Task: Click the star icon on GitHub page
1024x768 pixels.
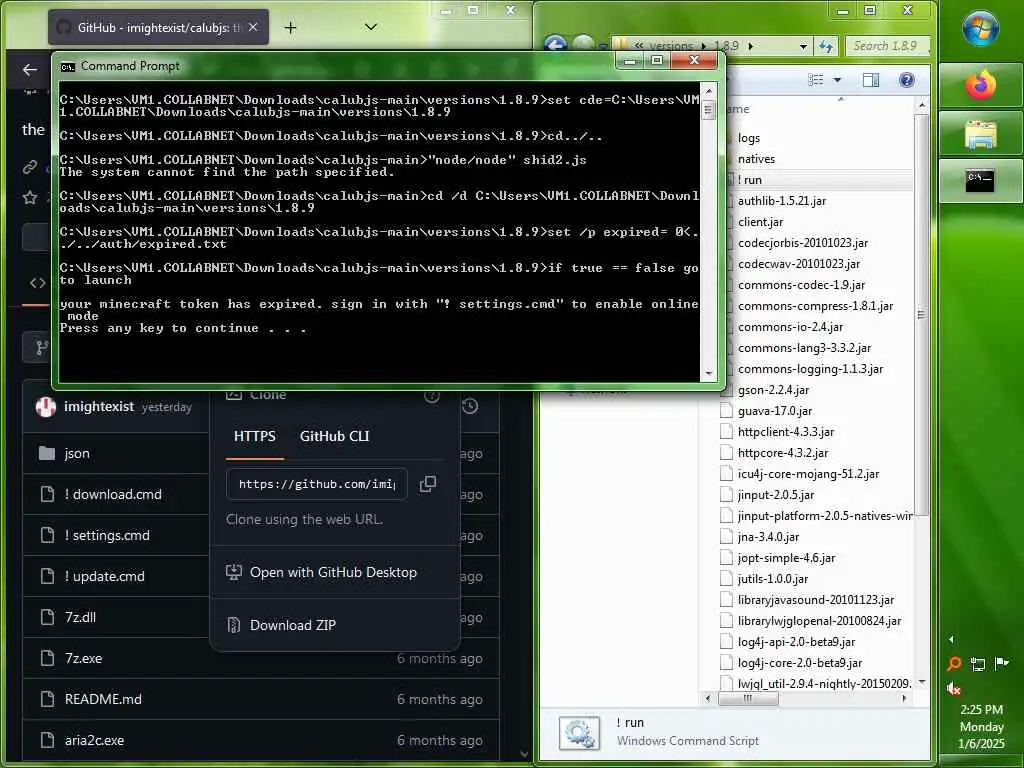Action: pyautogui.click(x=30, y=197)
